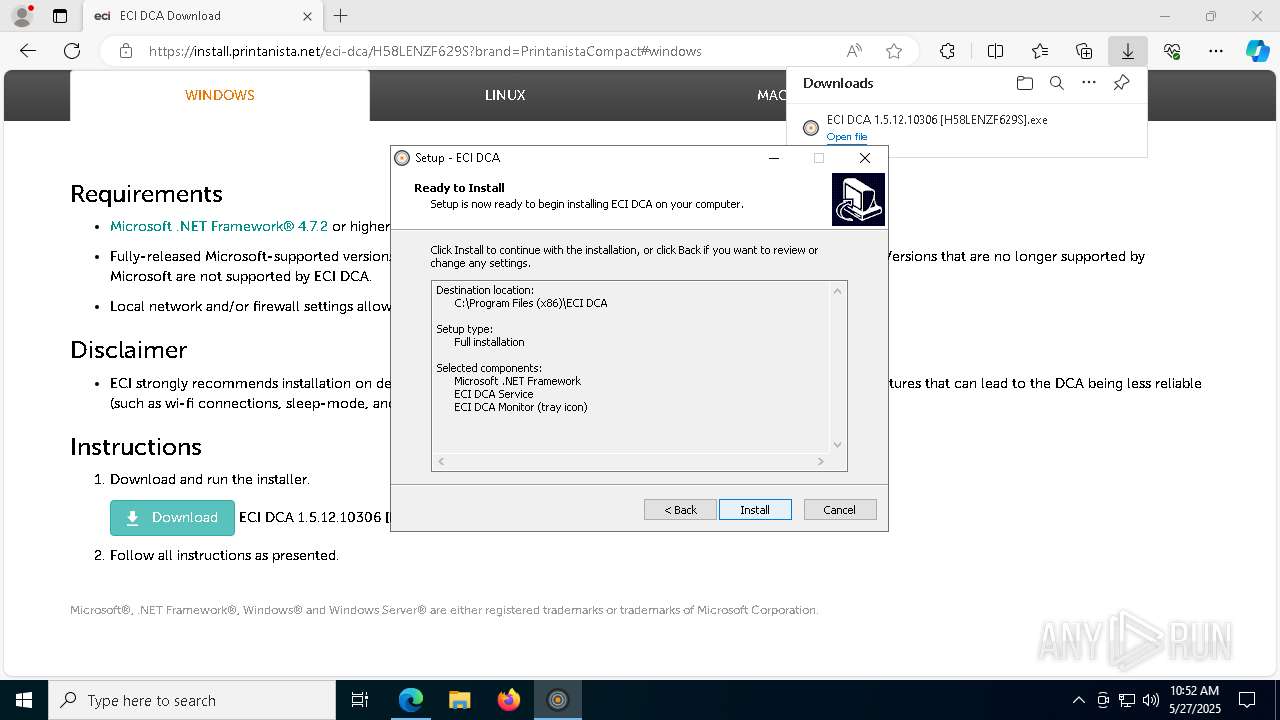
Task: Open Microsoft Edge from taskbar
Action: tap(411, 700)
